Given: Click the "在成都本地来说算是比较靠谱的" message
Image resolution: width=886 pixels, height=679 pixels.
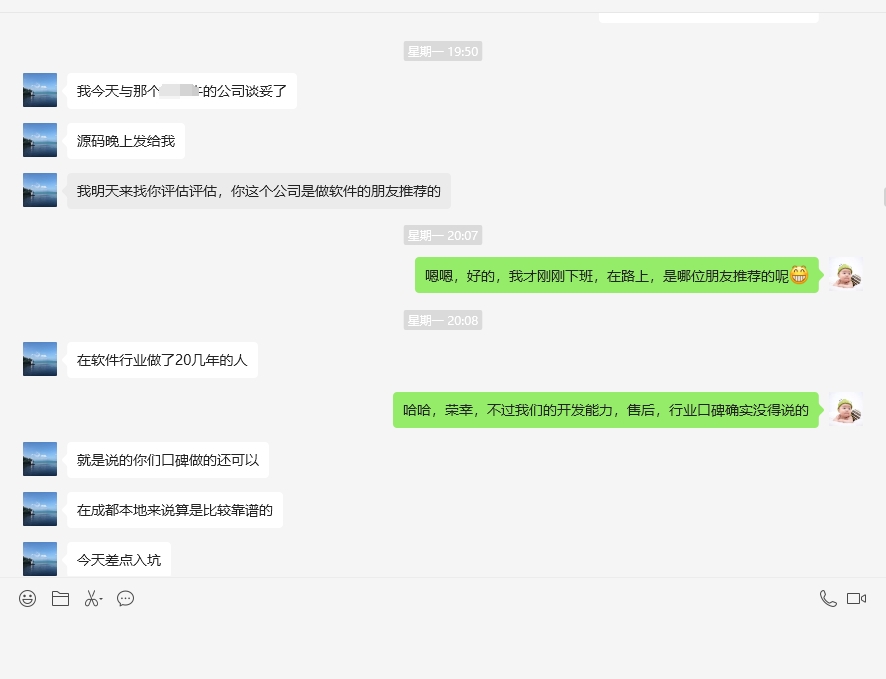Looking at the screenshot, I should coord(175,510).
